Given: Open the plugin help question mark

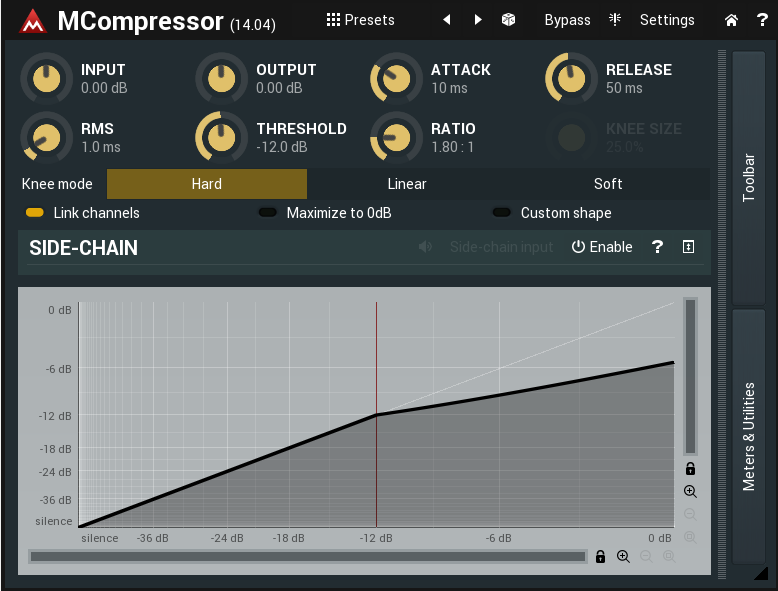Looking at the screenshot, I should tap(762, 20).
